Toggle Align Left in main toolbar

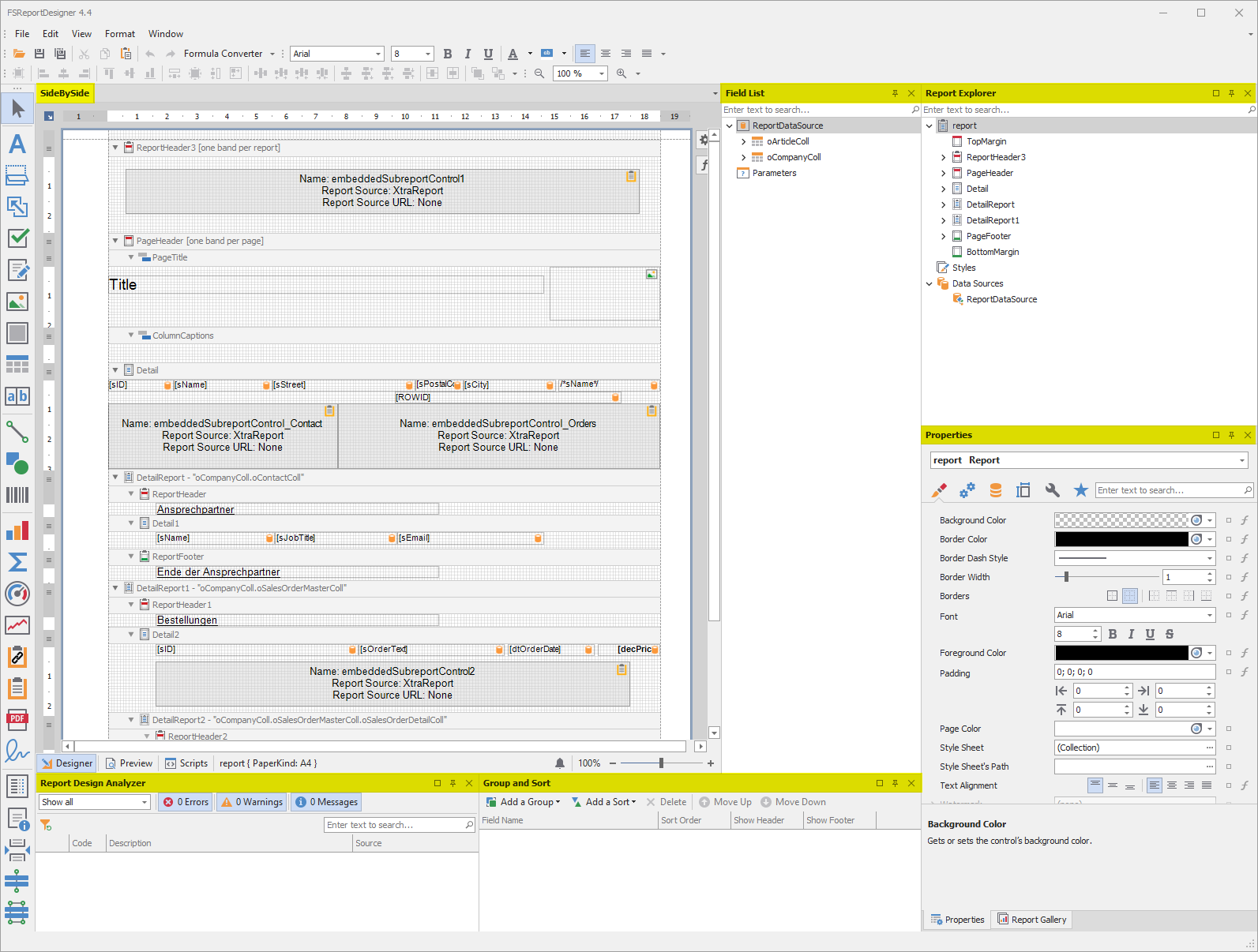coord(585,54)
